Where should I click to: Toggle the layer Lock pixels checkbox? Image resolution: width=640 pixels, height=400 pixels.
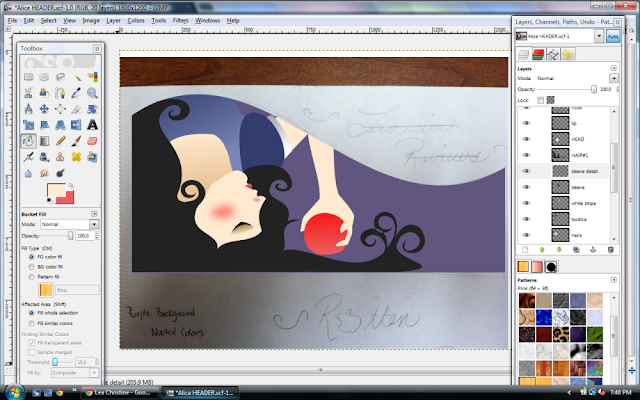[540, 100]
